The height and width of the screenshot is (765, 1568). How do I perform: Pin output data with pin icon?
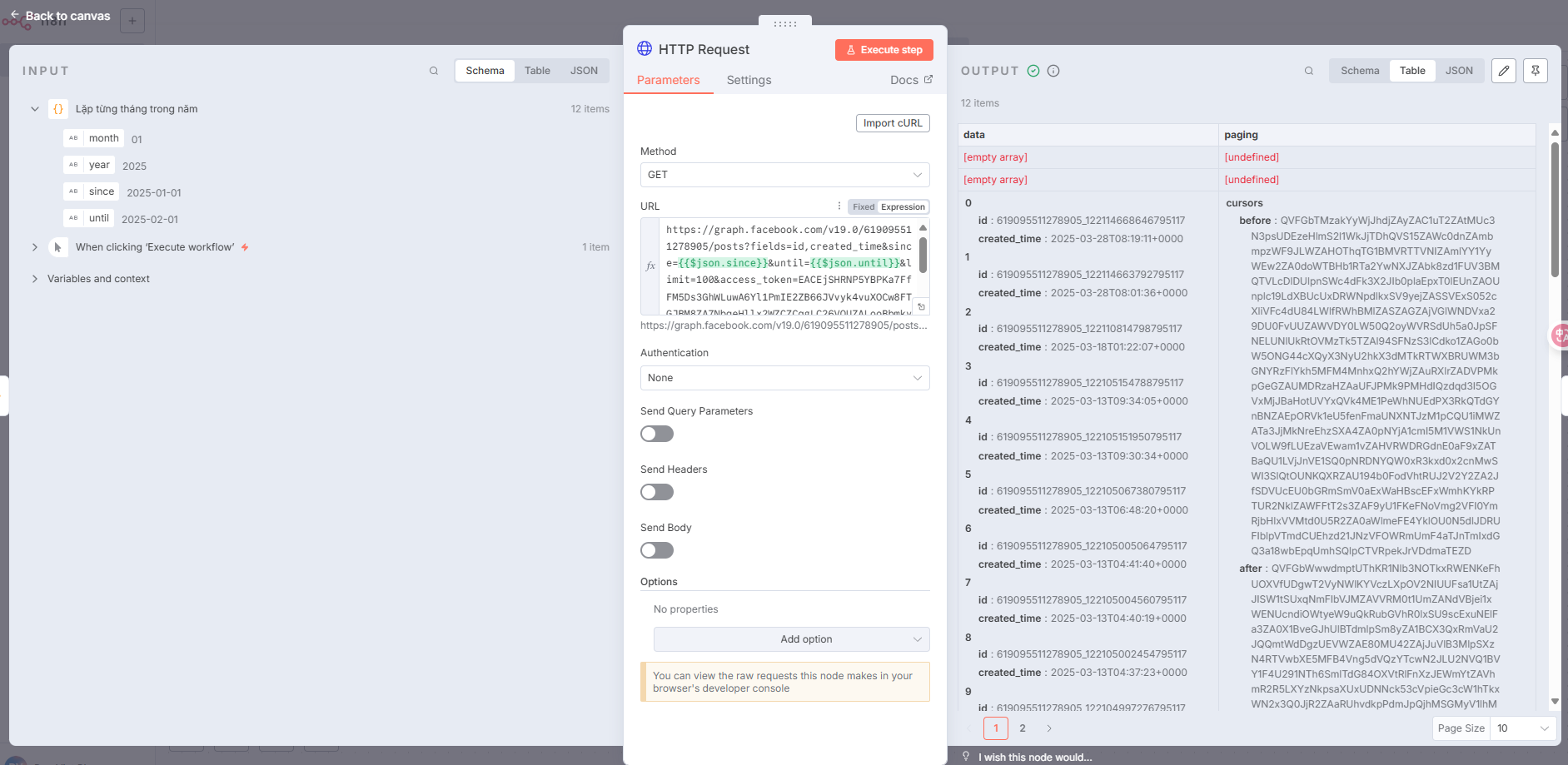pos(1536,71)
